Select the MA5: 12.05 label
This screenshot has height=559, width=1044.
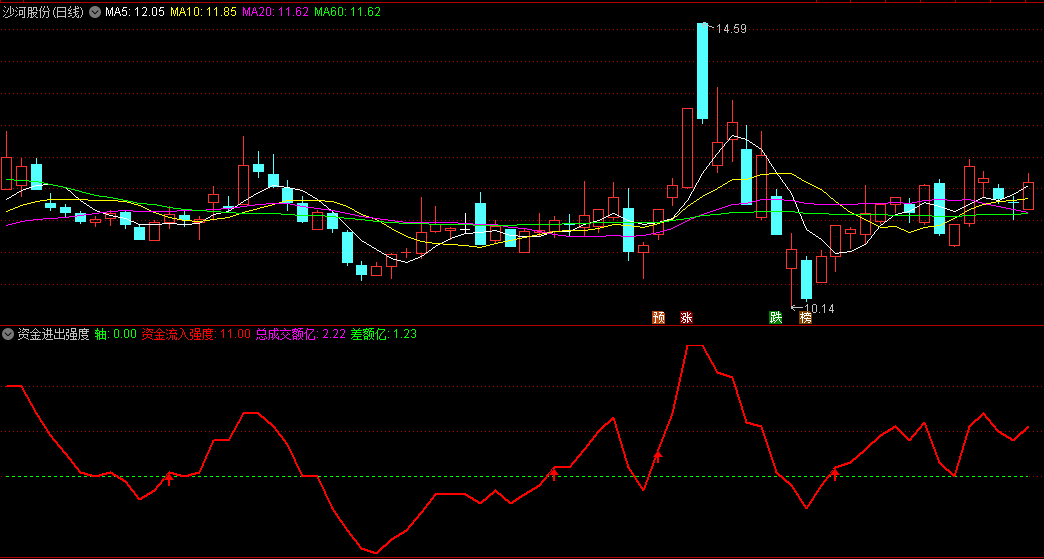click(134, 12)
